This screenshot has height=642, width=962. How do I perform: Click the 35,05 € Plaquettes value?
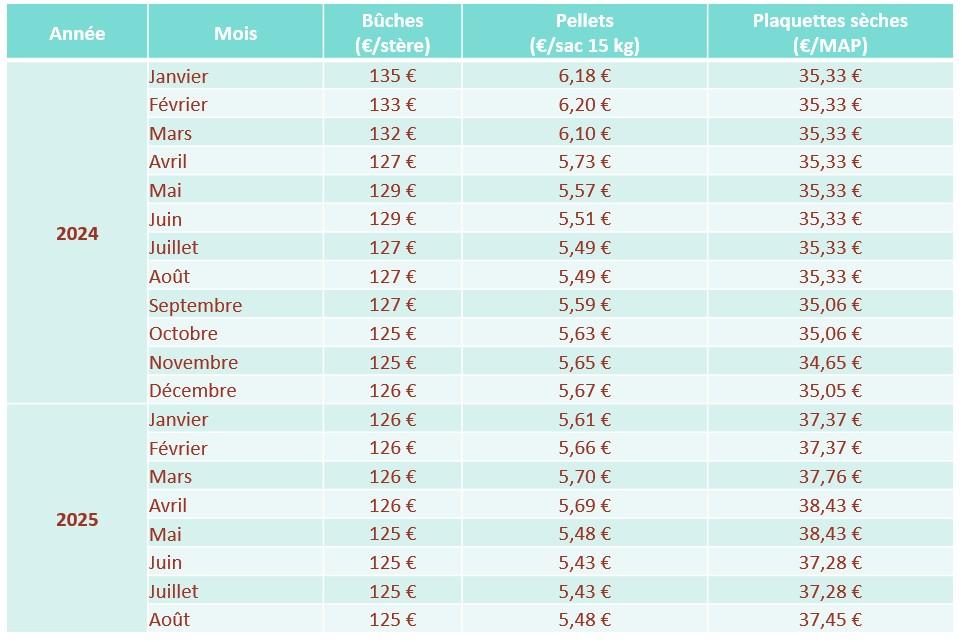pyautogui.click(x=830, y=390)
